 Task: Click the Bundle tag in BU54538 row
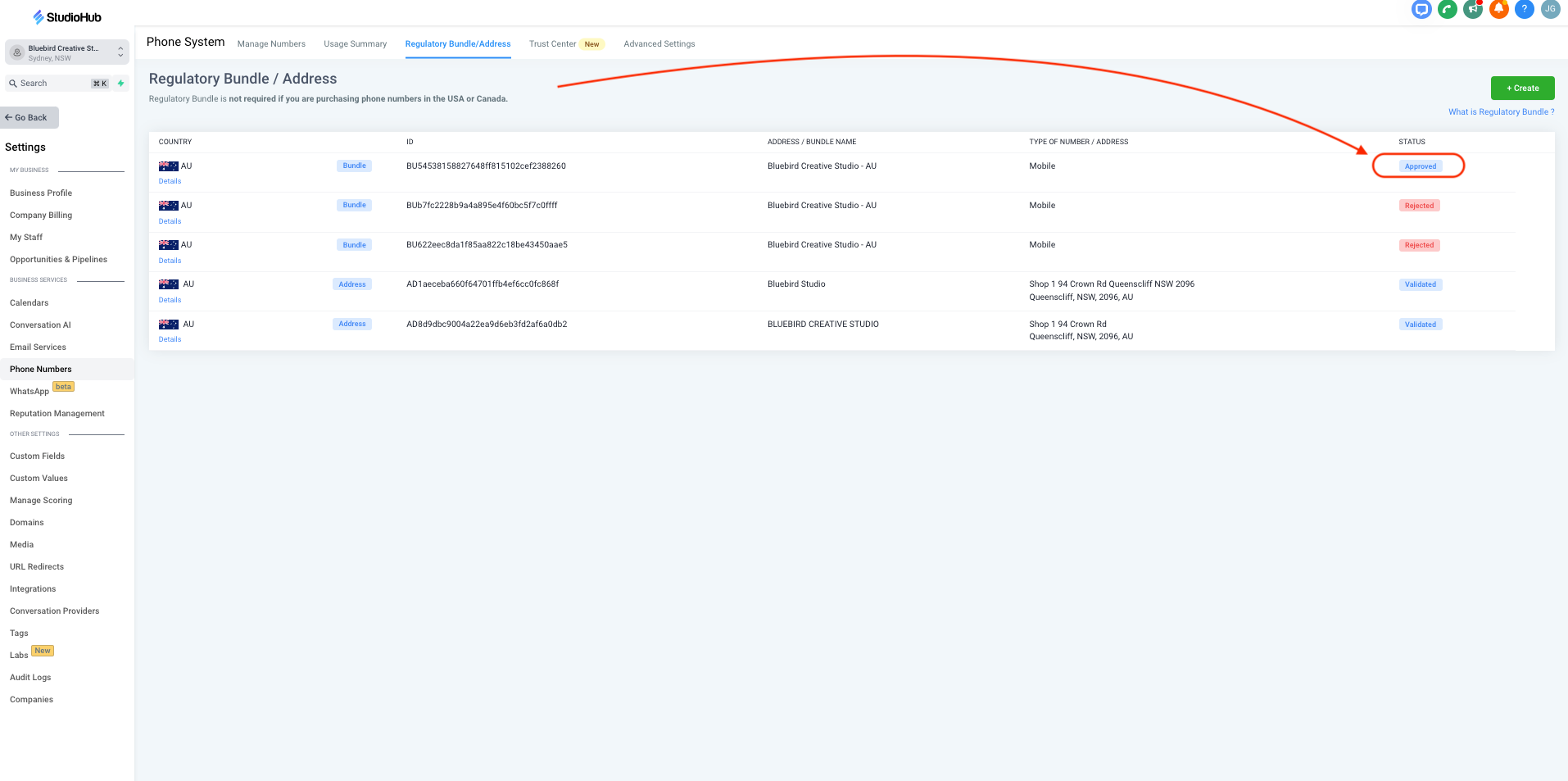pyautogui.click(x=354, y=166)
